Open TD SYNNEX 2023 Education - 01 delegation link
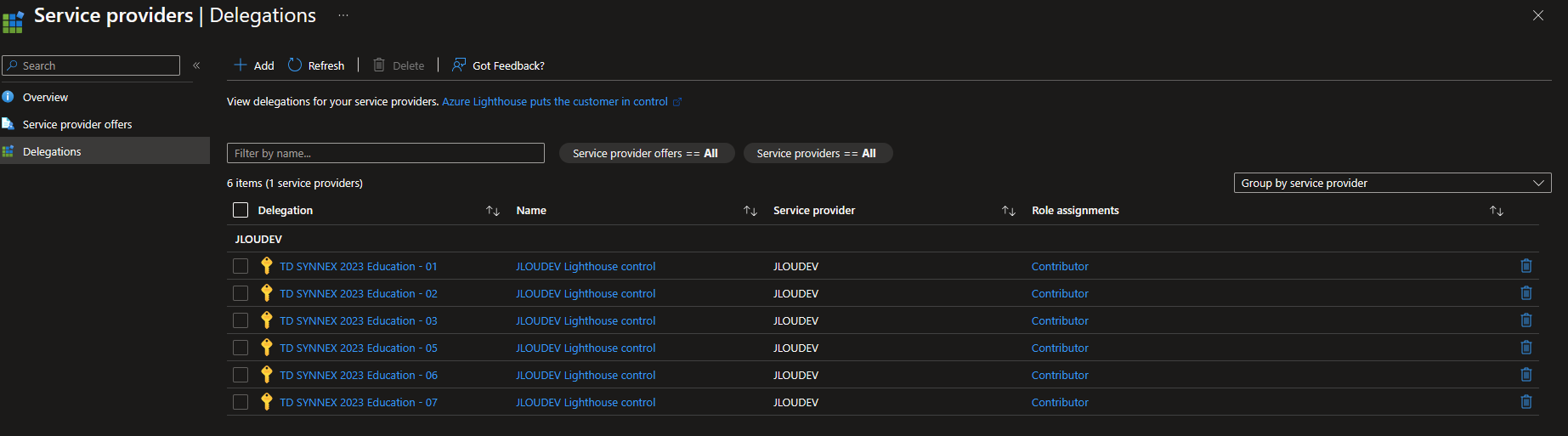The image size is (1568, 436). coord(359,266)
